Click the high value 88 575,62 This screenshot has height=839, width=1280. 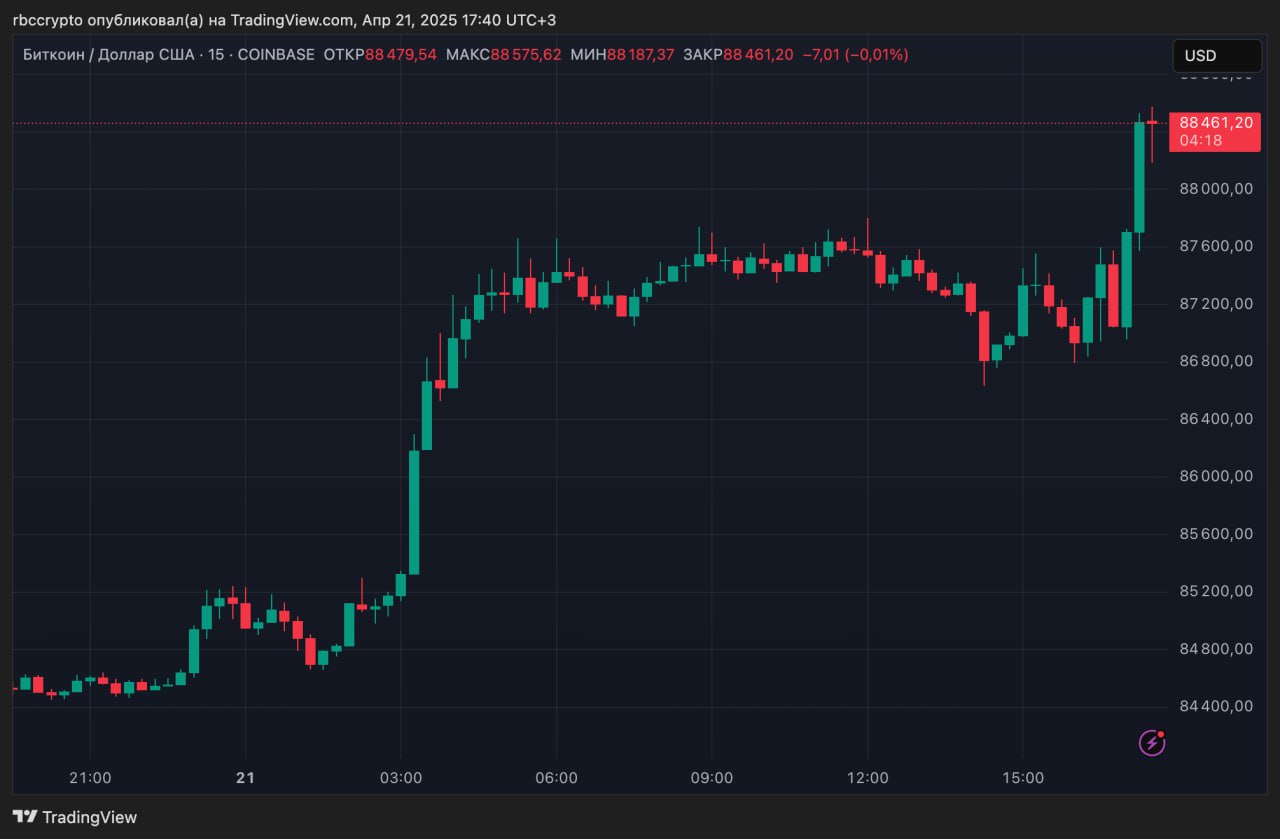point(526,55)
